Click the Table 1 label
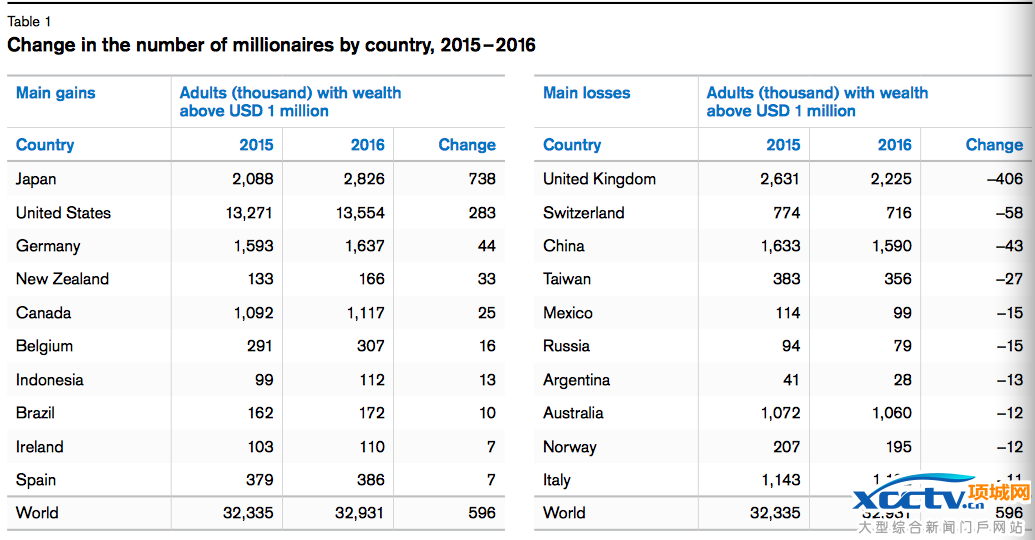The image size is (1035, 540). click(x=29, y=21)
